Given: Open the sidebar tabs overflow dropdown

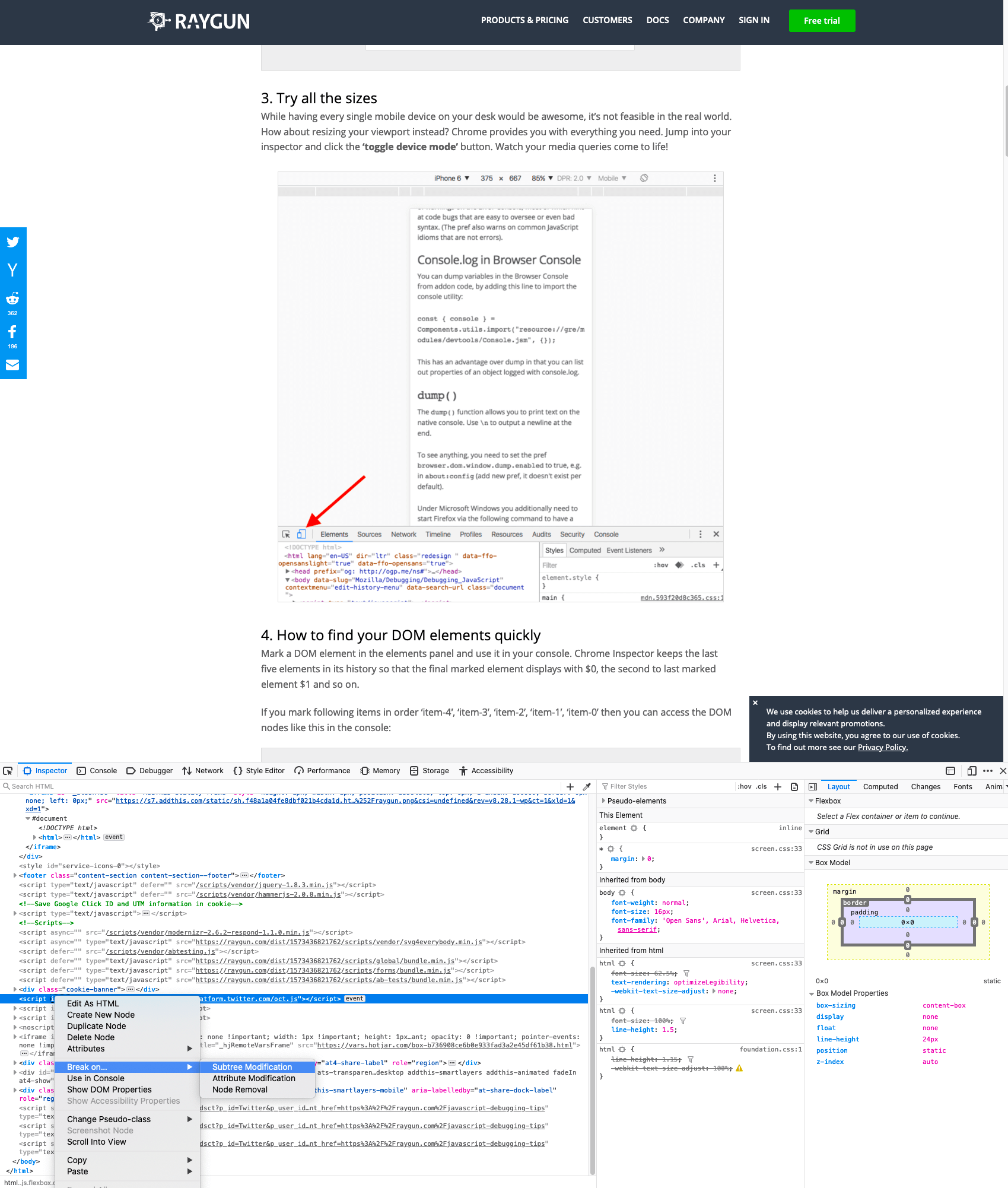Looking at the screenshot, I should [x=1006, y=787].
